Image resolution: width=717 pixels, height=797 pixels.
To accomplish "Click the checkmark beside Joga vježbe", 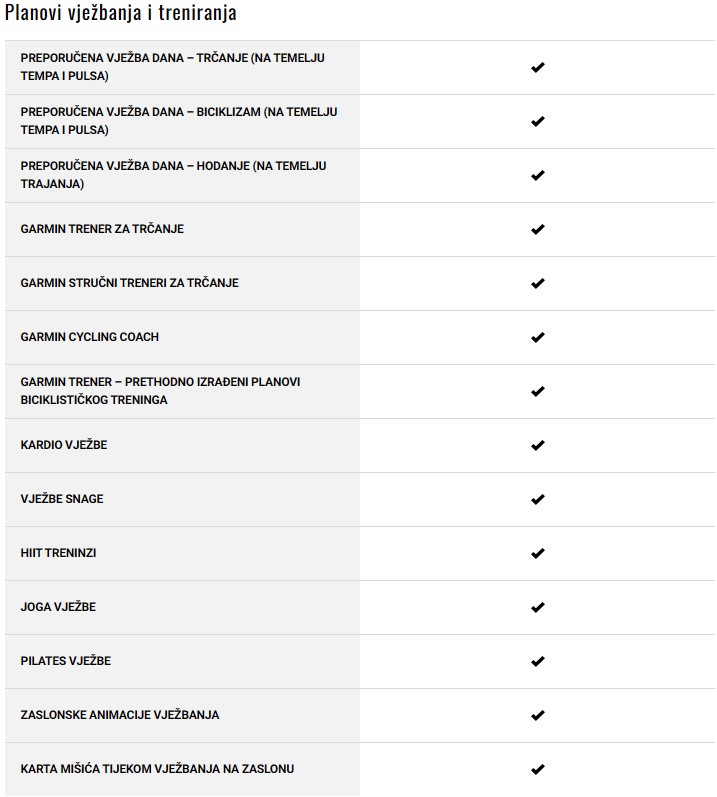I will [x=537, y=607].
